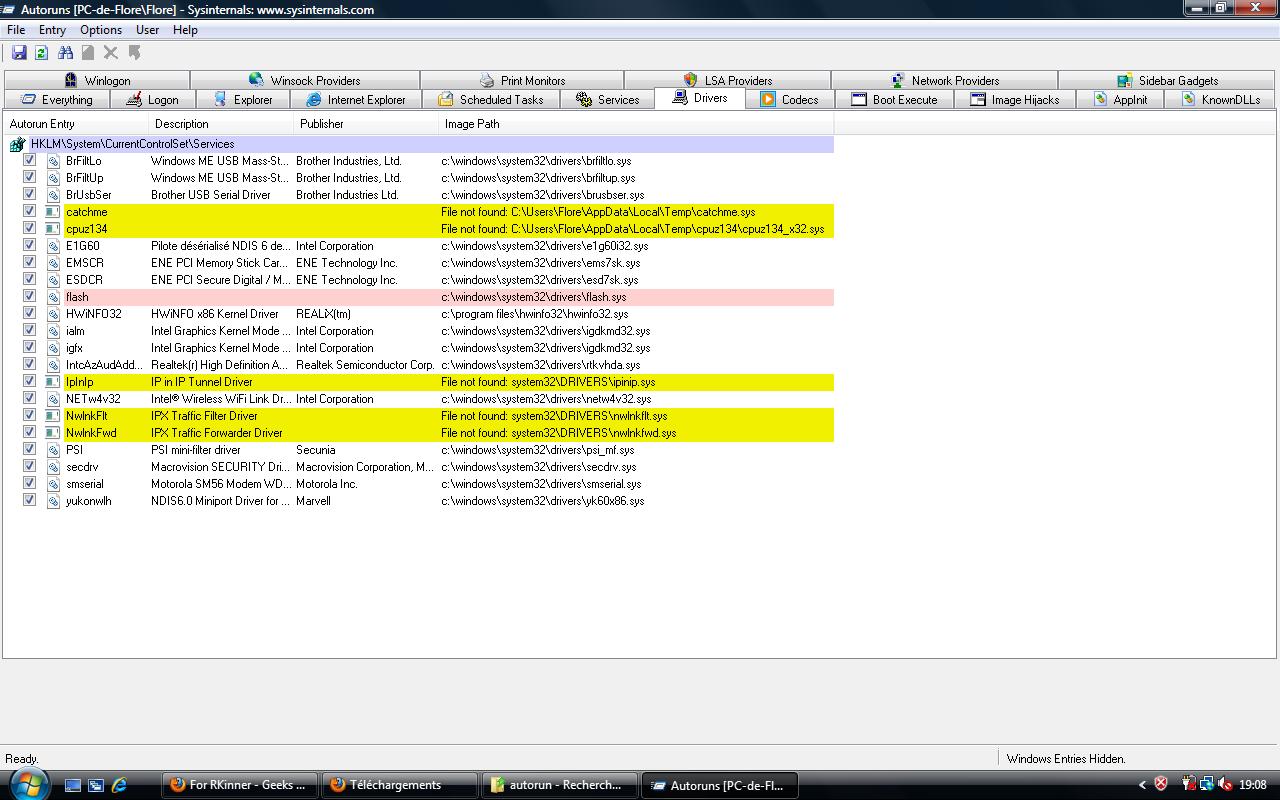Viewport: 1280px width, 800px height.
Task: Uncheck the flash entry checkbox
Action: coord(29,296)
